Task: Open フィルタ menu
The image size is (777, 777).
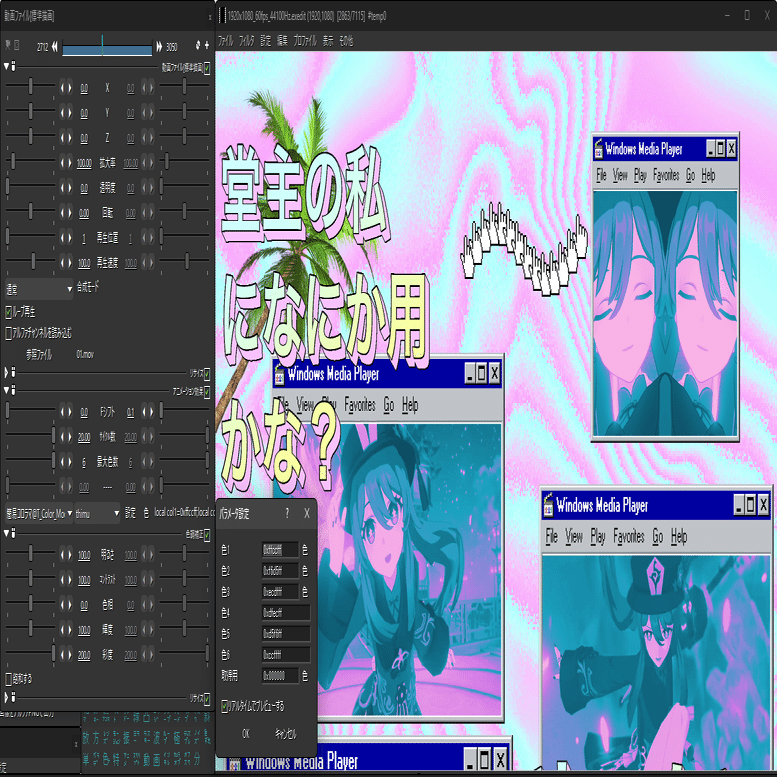Action: point(247,41)
